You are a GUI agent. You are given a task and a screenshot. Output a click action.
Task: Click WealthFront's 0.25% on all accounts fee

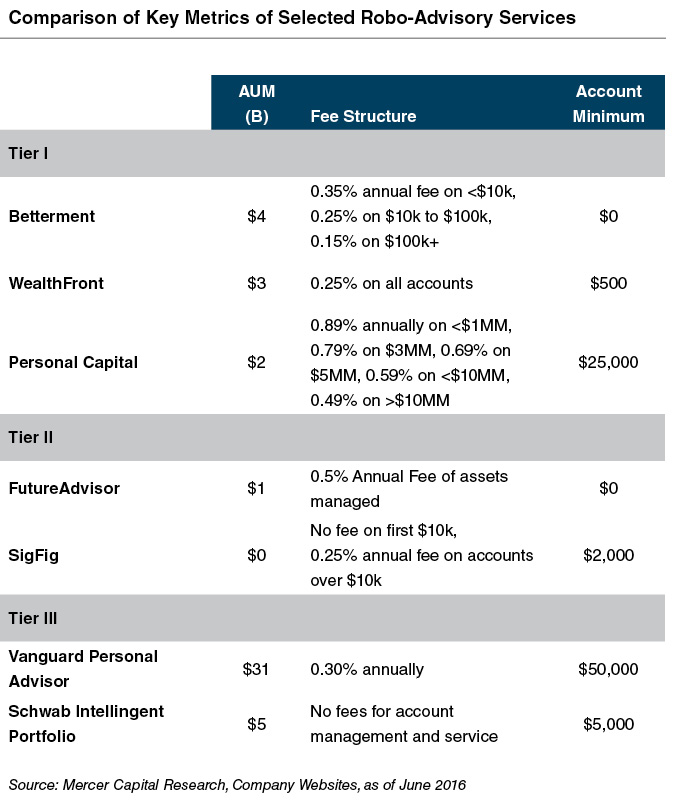click(391, 283)
